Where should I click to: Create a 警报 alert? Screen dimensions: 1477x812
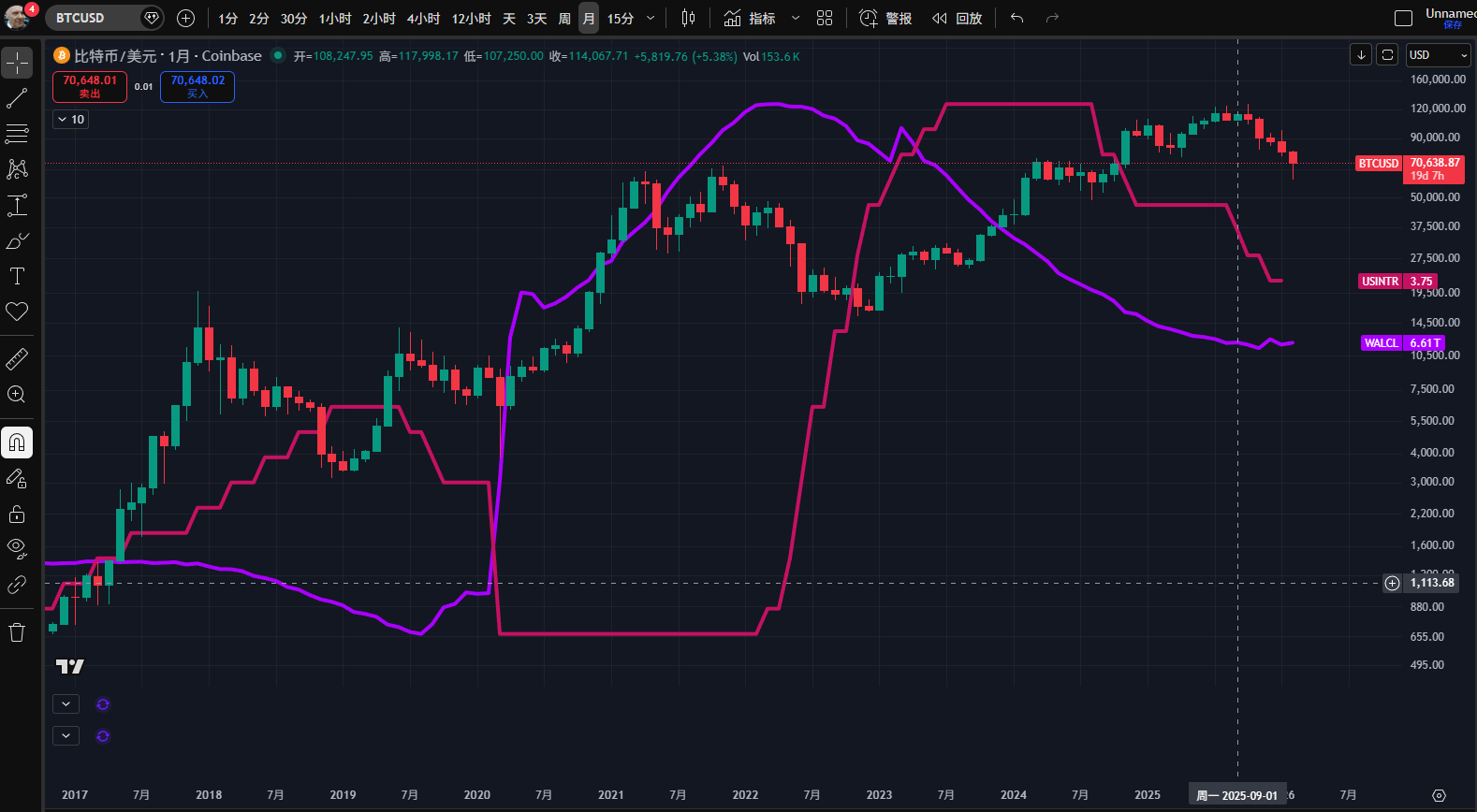point(885,18)
